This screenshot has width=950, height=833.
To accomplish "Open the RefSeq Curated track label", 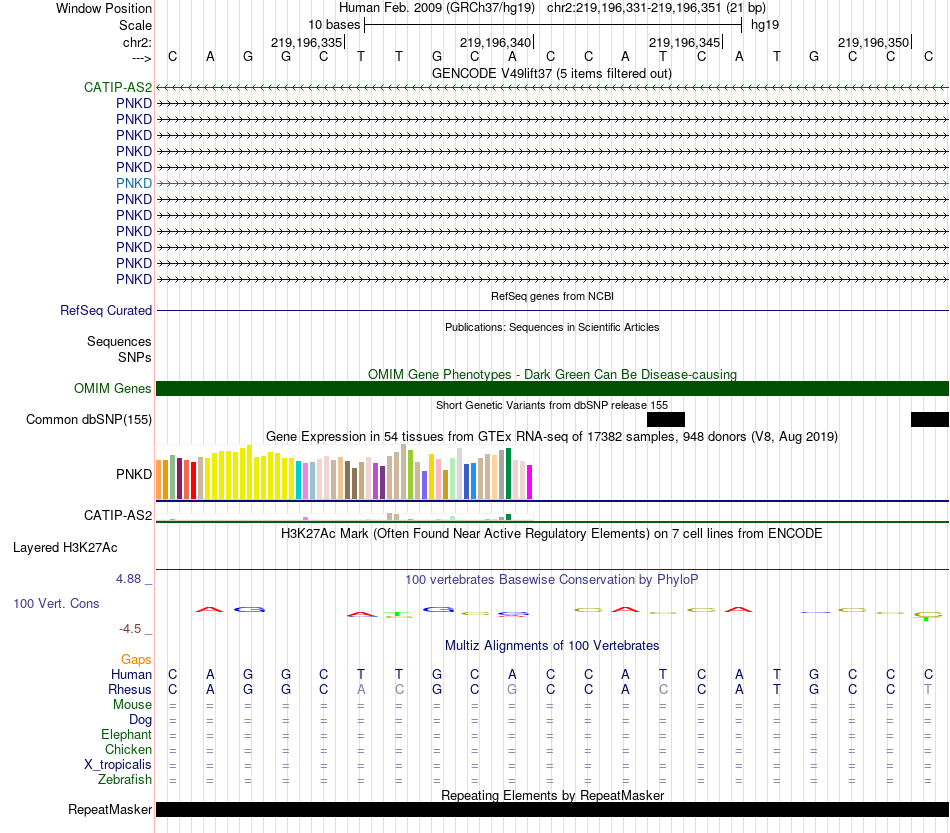I will click(106, 310).
